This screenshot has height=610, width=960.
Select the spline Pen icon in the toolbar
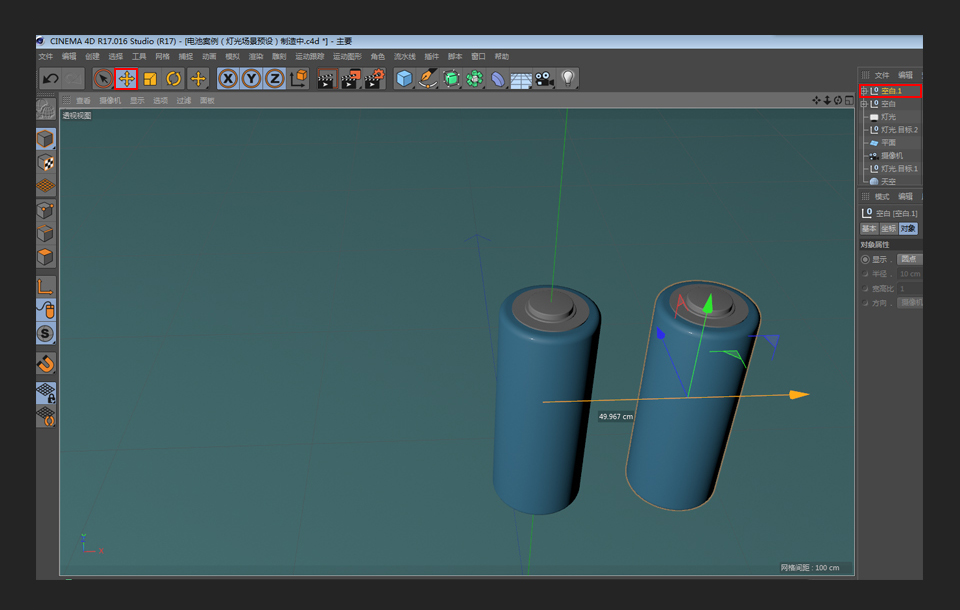425,79
